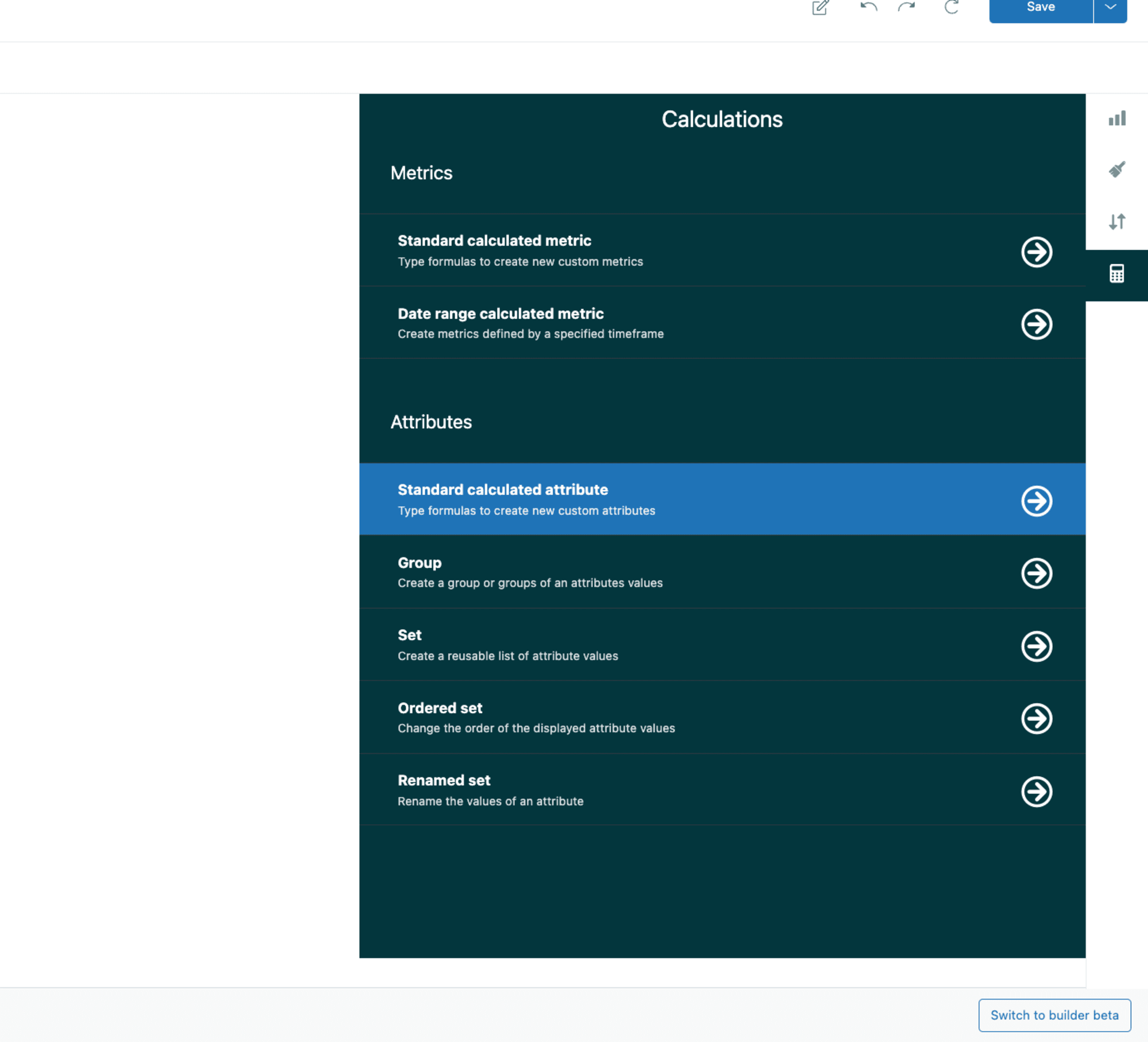Switch to builder beta

point(1054,1016)
